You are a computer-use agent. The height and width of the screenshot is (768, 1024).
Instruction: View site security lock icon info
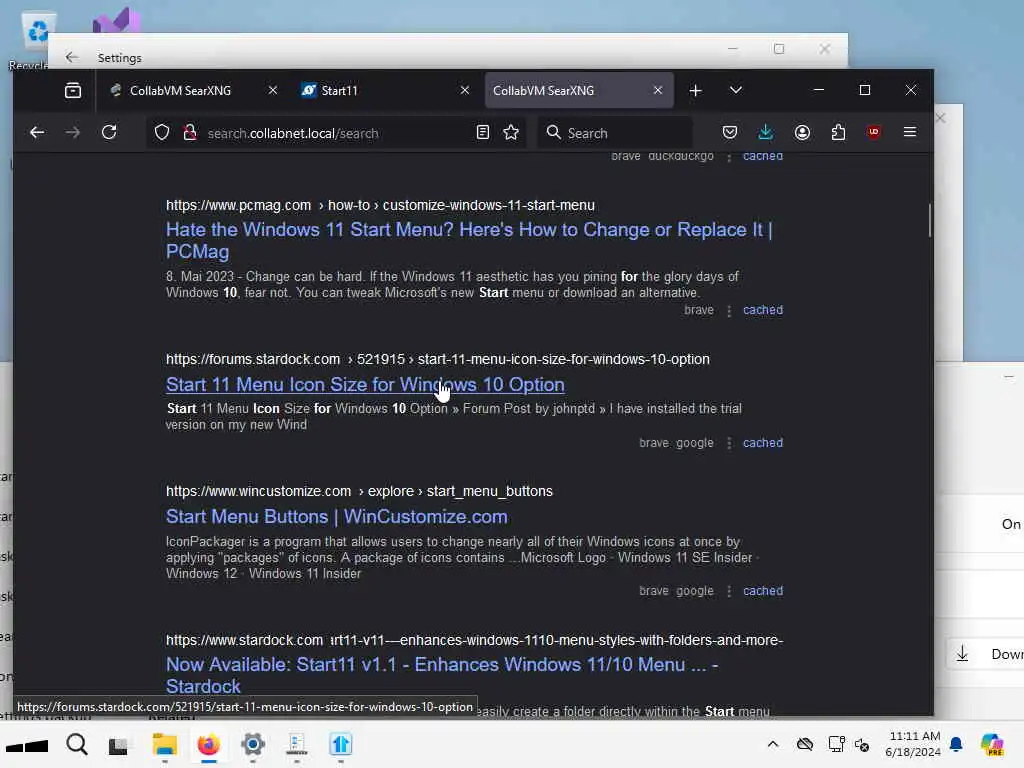point(190,133)
